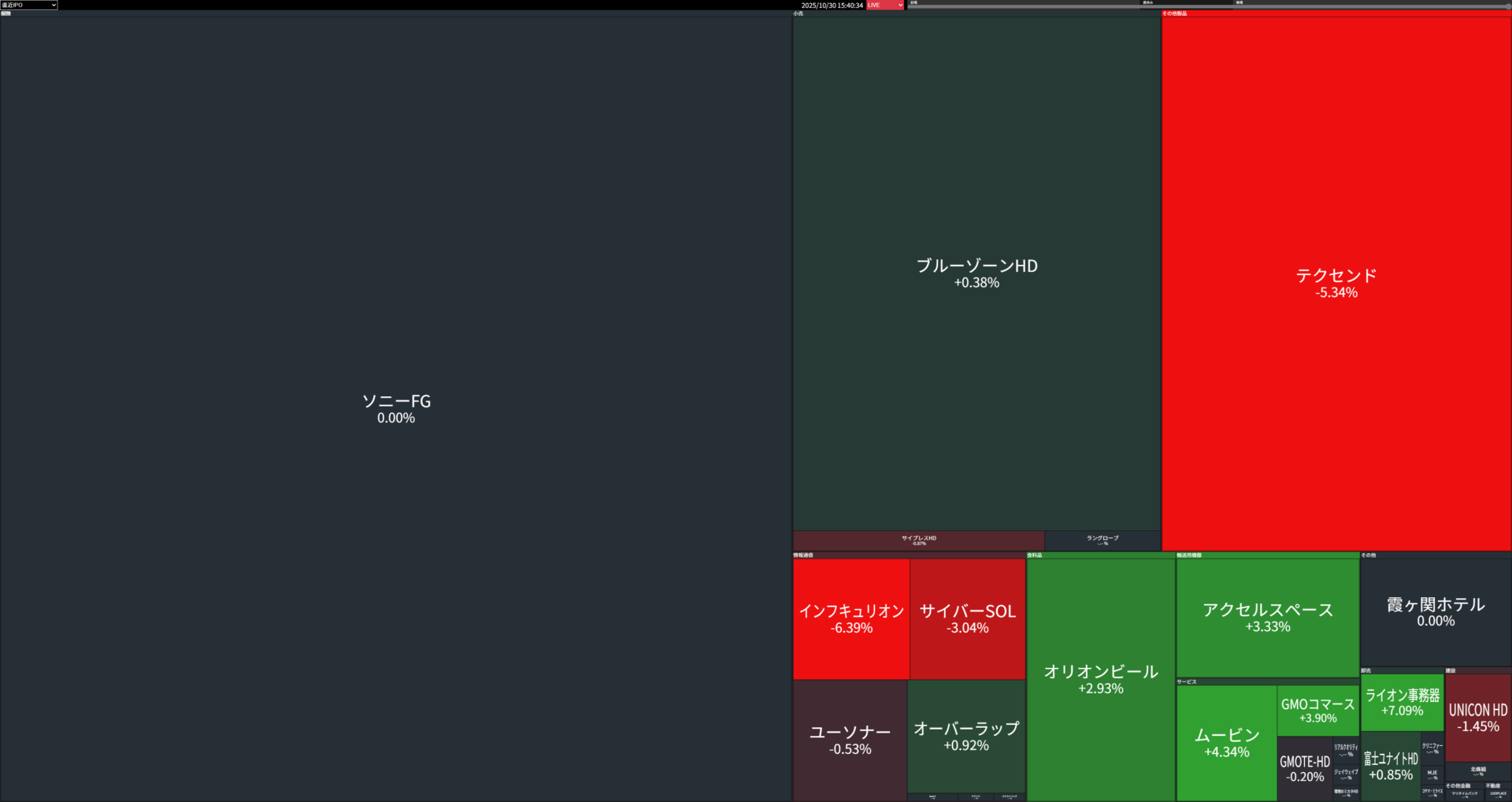Open the 直近IPO category dropdown
Viewport: 1512px width, 802px height.
click(29, 5)
